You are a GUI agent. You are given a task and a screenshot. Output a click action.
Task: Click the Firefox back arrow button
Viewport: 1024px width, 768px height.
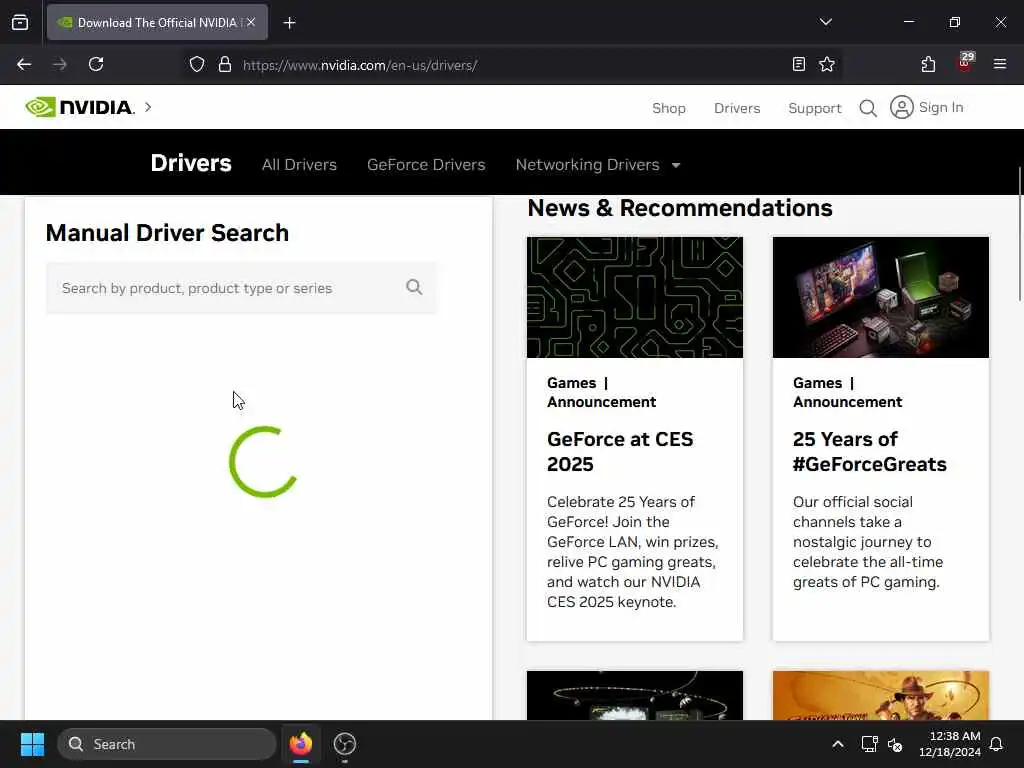24,64
